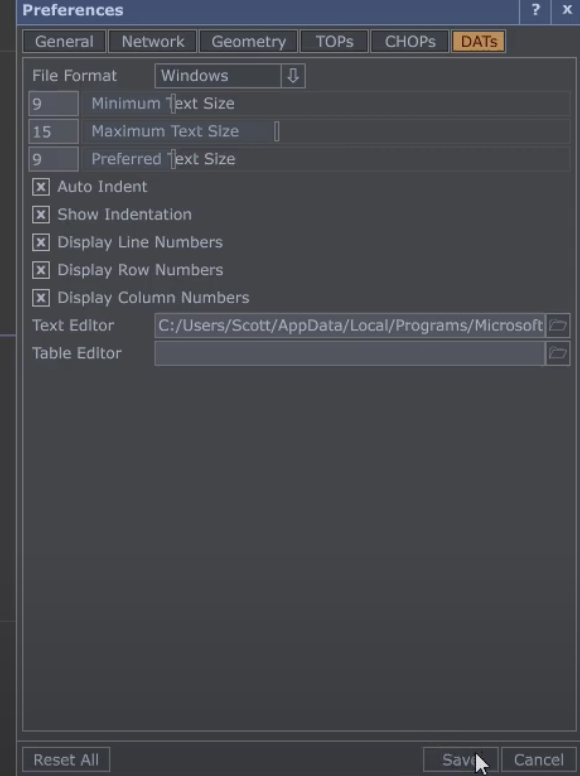Switch to the TOPs tab

click(x=335, y=42)
